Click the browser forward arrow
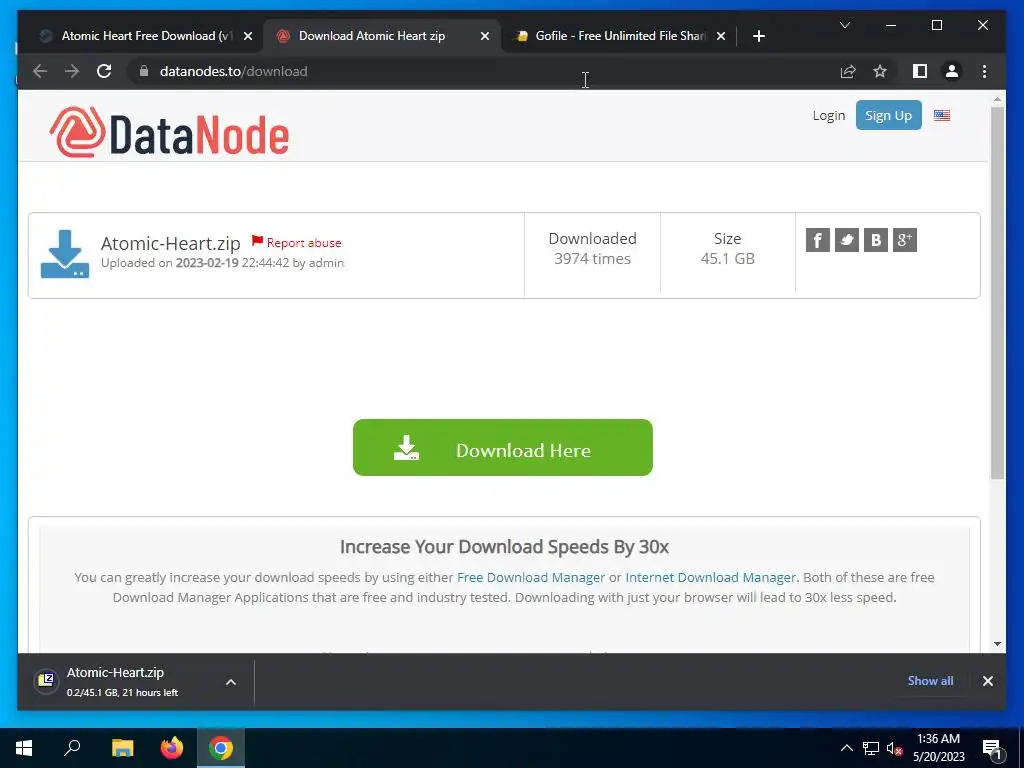 [x=72, y=71]
